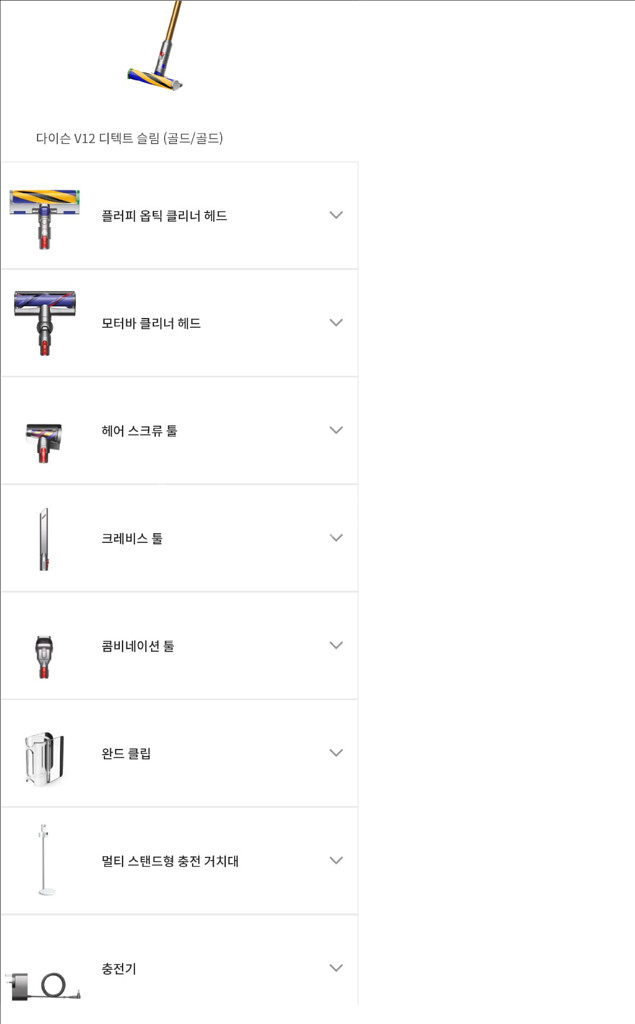Toggle the 콤비네이션 툴 chevron arrow
The height and width of the screenshot is (1024, 635).
point(336,645)
